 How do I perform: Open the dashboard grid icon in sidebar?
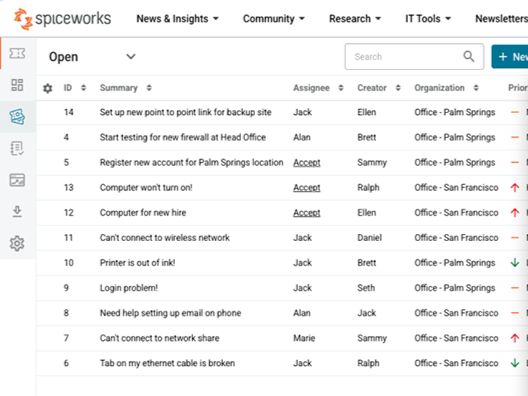(17, 85)
